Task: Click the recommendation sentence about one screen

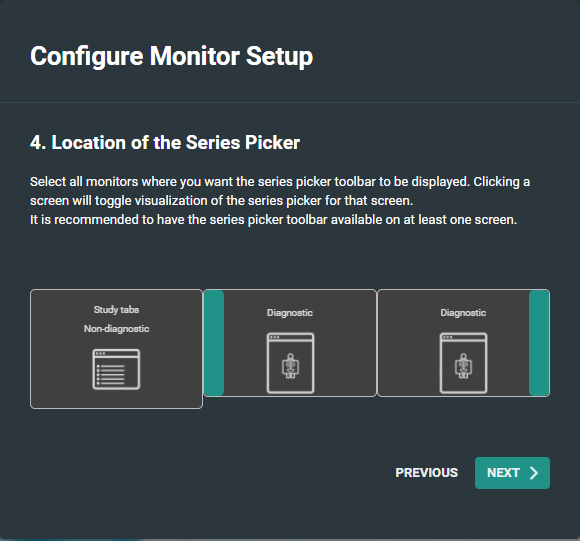Action: tap(273, 220)
